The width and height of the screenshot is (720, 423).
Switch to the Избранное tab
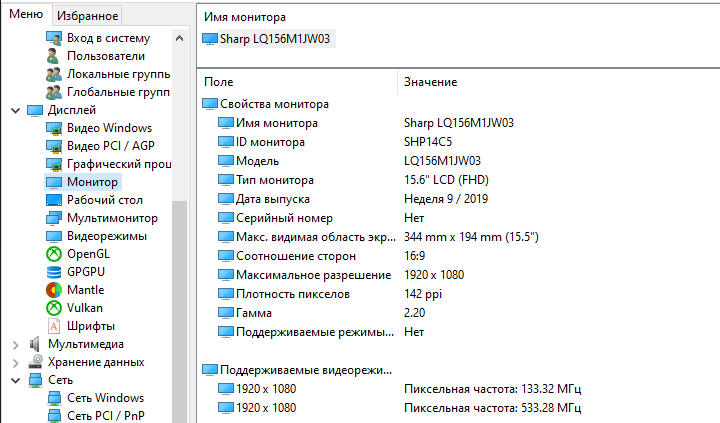pos(87,16)
